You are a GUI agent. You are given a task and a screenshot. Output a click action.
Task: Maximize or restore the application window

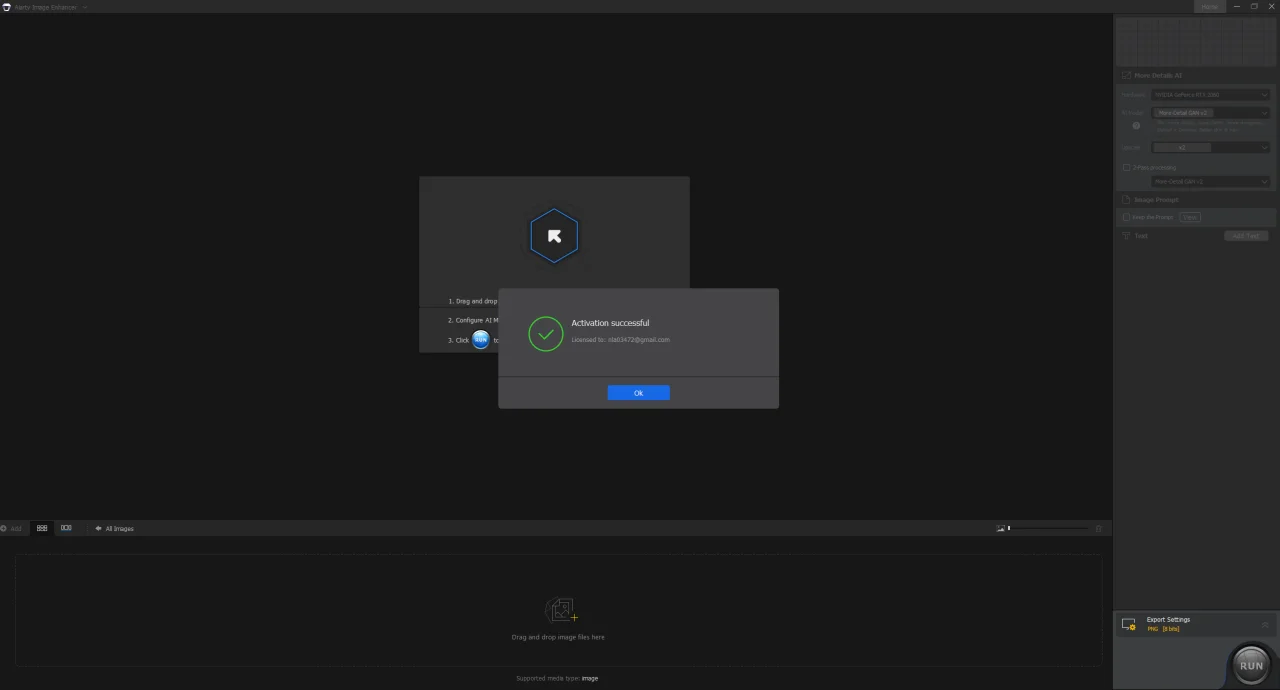click(1254, 6)
